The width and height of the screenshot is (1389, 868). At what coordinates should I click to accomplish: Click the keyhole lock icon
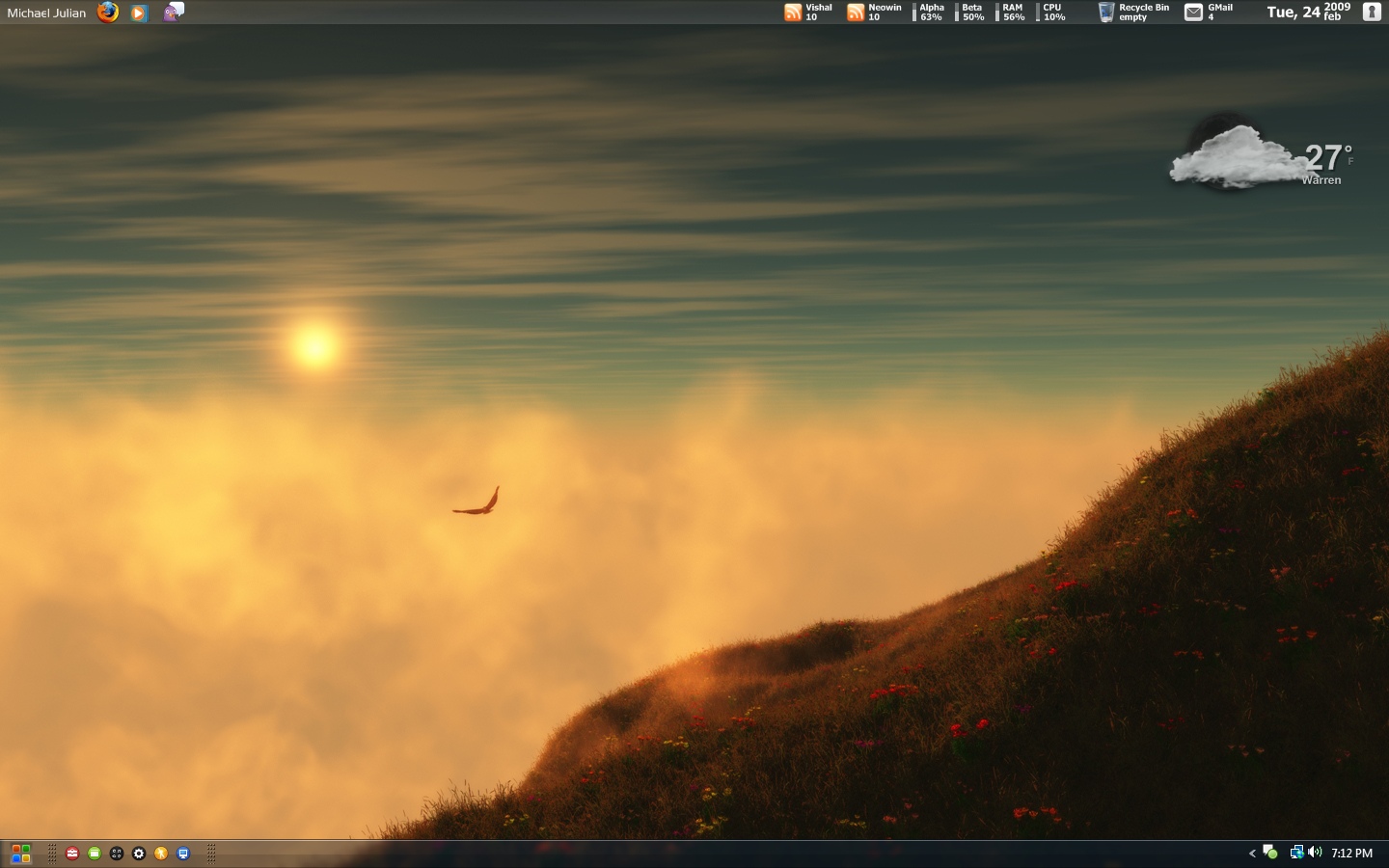click(x=1372, y=13)
